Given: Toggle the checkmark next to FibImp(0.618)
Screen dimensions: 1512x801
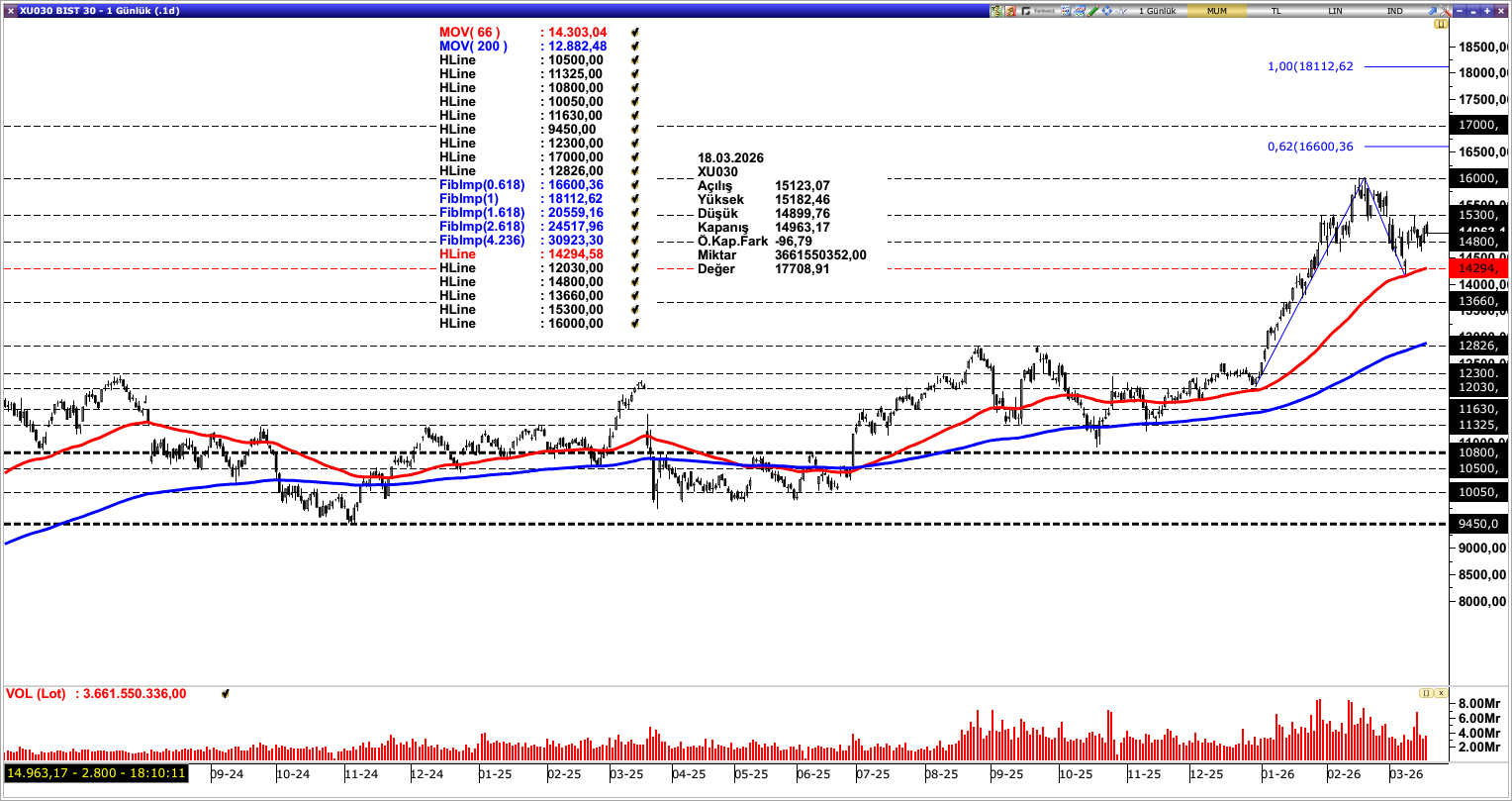Looking at the screenshot, I should 633,184.
